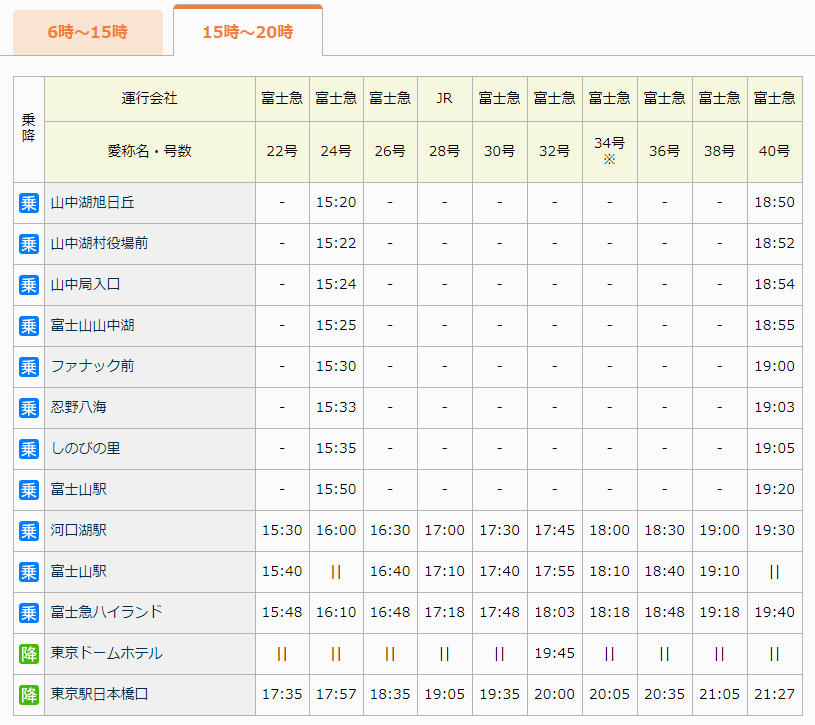Screen dimensions: 815x725
Task: Click the 21:27 東京駅日本橋口 arrival cell
Action: pyautogui.click(x=775, y=695)
